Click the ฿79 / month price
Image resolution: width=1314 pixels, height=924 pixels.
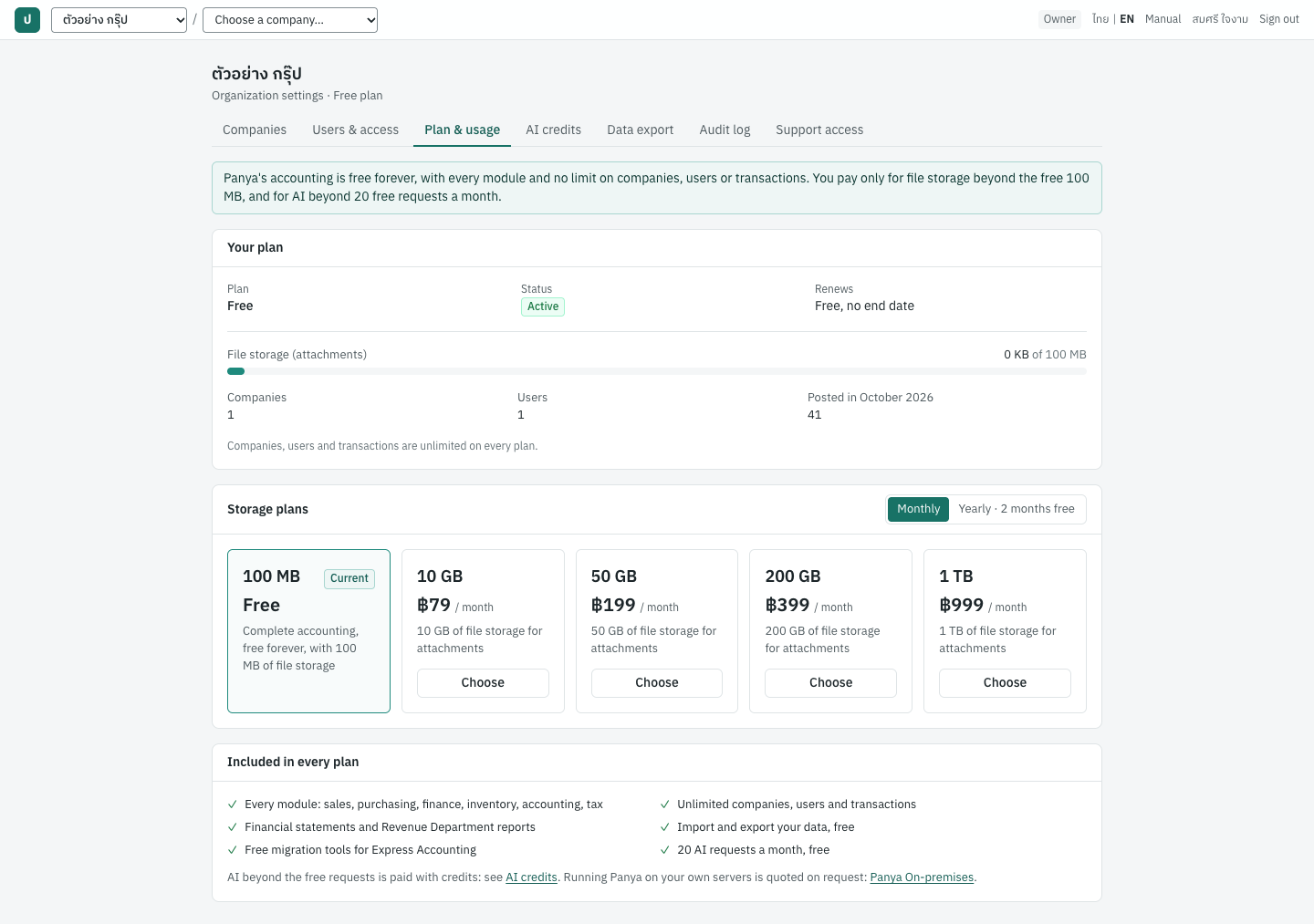455,606
